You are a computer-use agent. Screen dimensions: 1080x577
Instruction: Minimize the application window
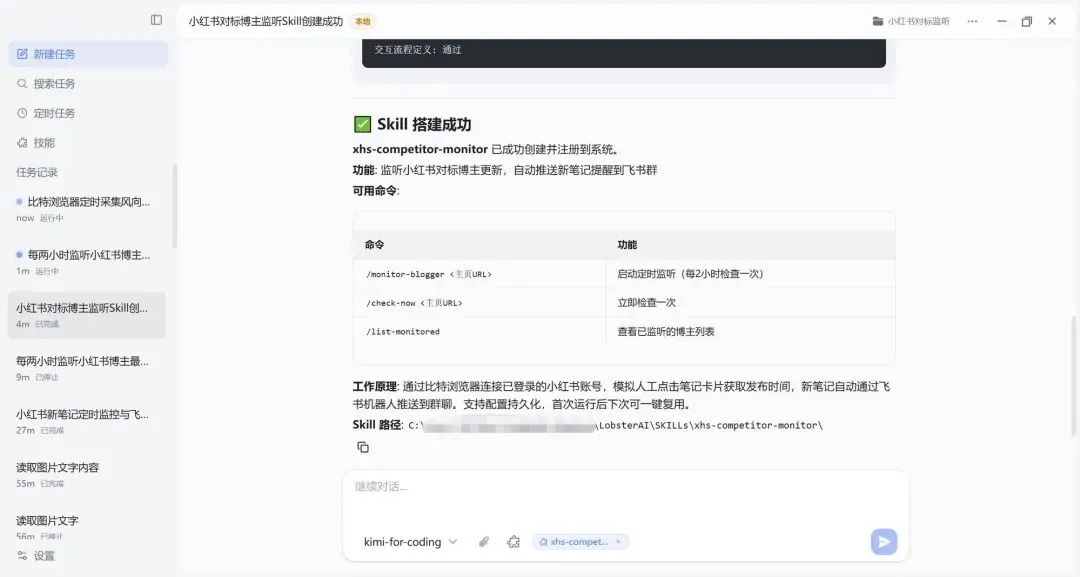coord(1002,21)
